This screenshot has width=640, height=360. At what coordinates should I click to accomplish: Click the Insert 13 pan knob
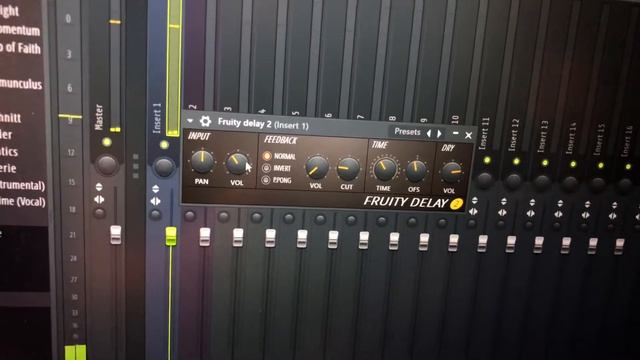point(542,182)
